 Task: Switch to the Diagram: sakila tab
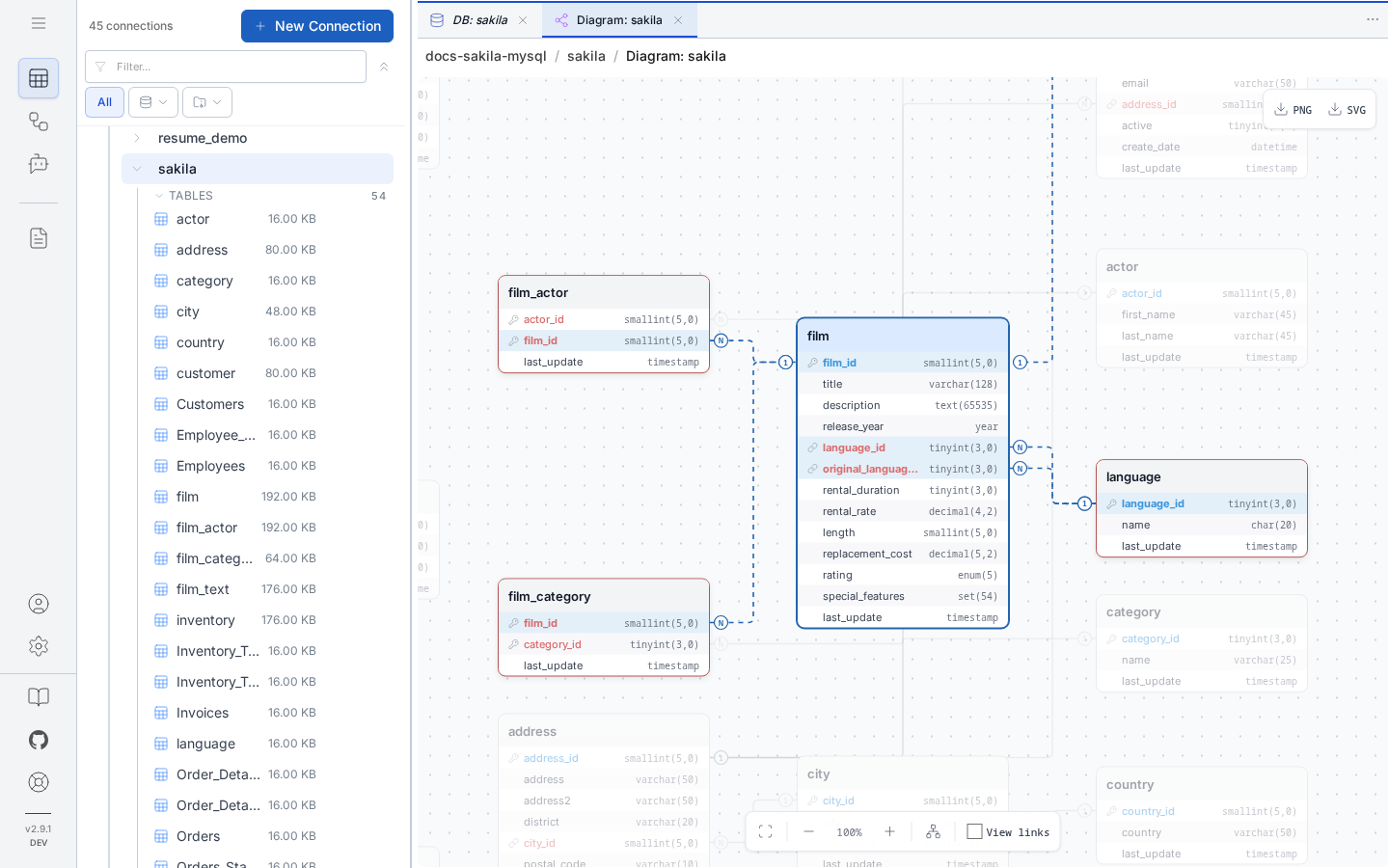[x=619, y=20]
